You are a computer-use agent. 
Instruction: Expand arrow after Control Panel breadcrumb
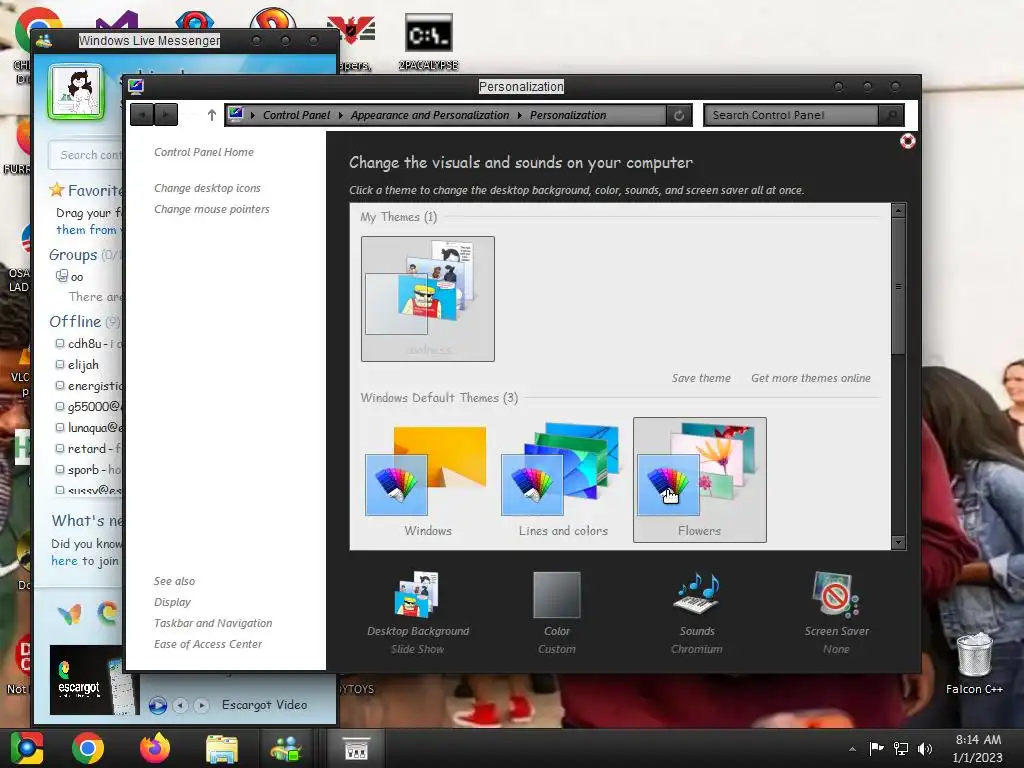pyautogui.click(x=340, y=115)
